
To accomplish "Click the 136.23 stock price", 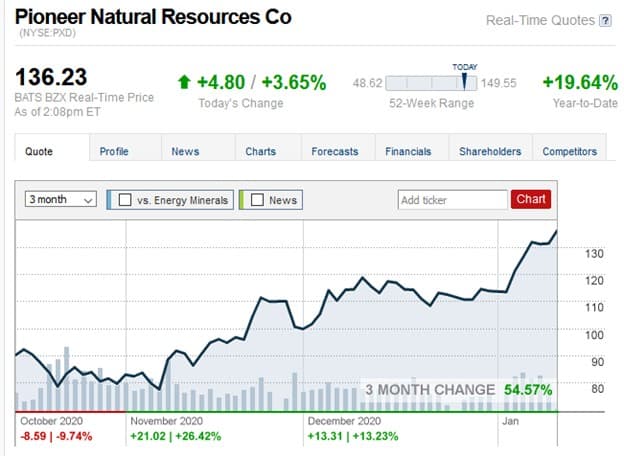I will coord(51,77).
